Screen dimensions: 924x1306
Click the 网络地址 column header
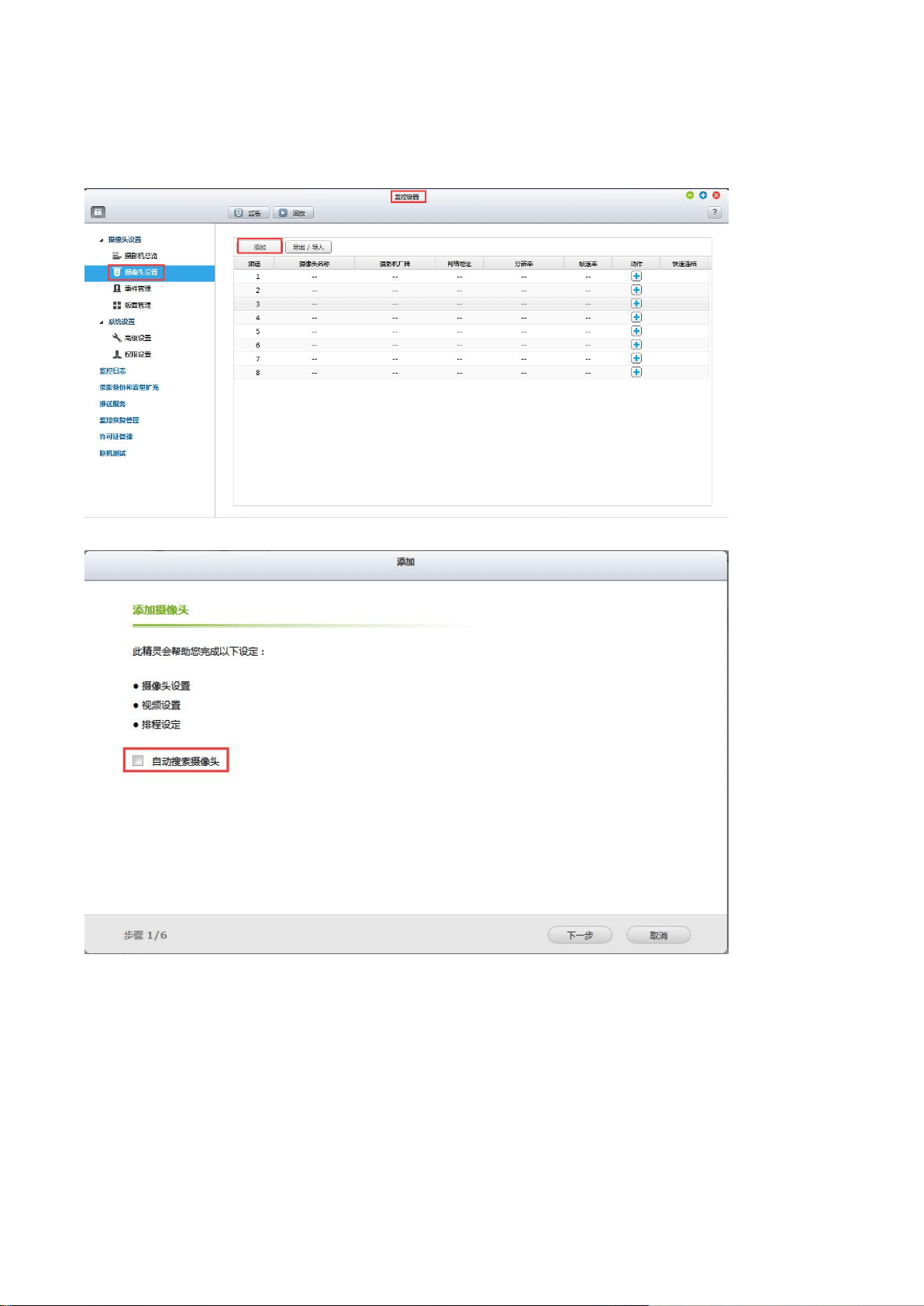(459, 264)
